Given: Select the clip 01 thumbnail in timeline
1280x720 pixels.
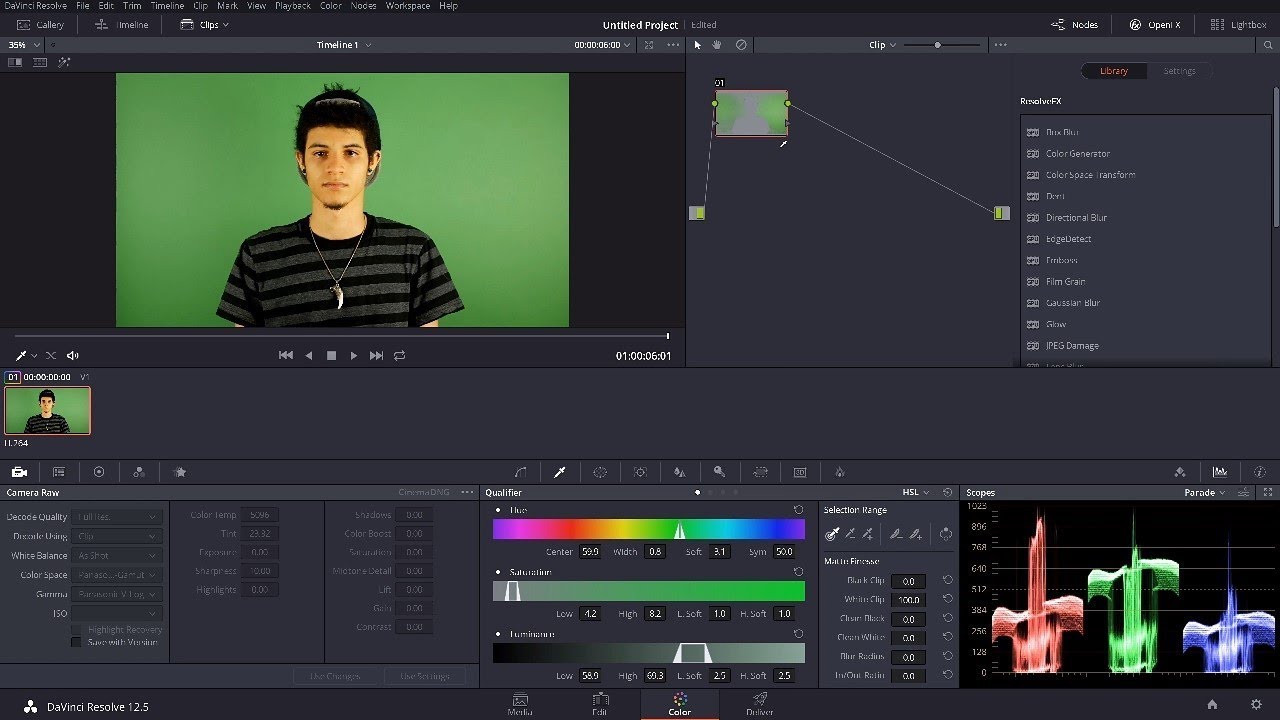Looking at the screenshot, I should coord(47,410).
